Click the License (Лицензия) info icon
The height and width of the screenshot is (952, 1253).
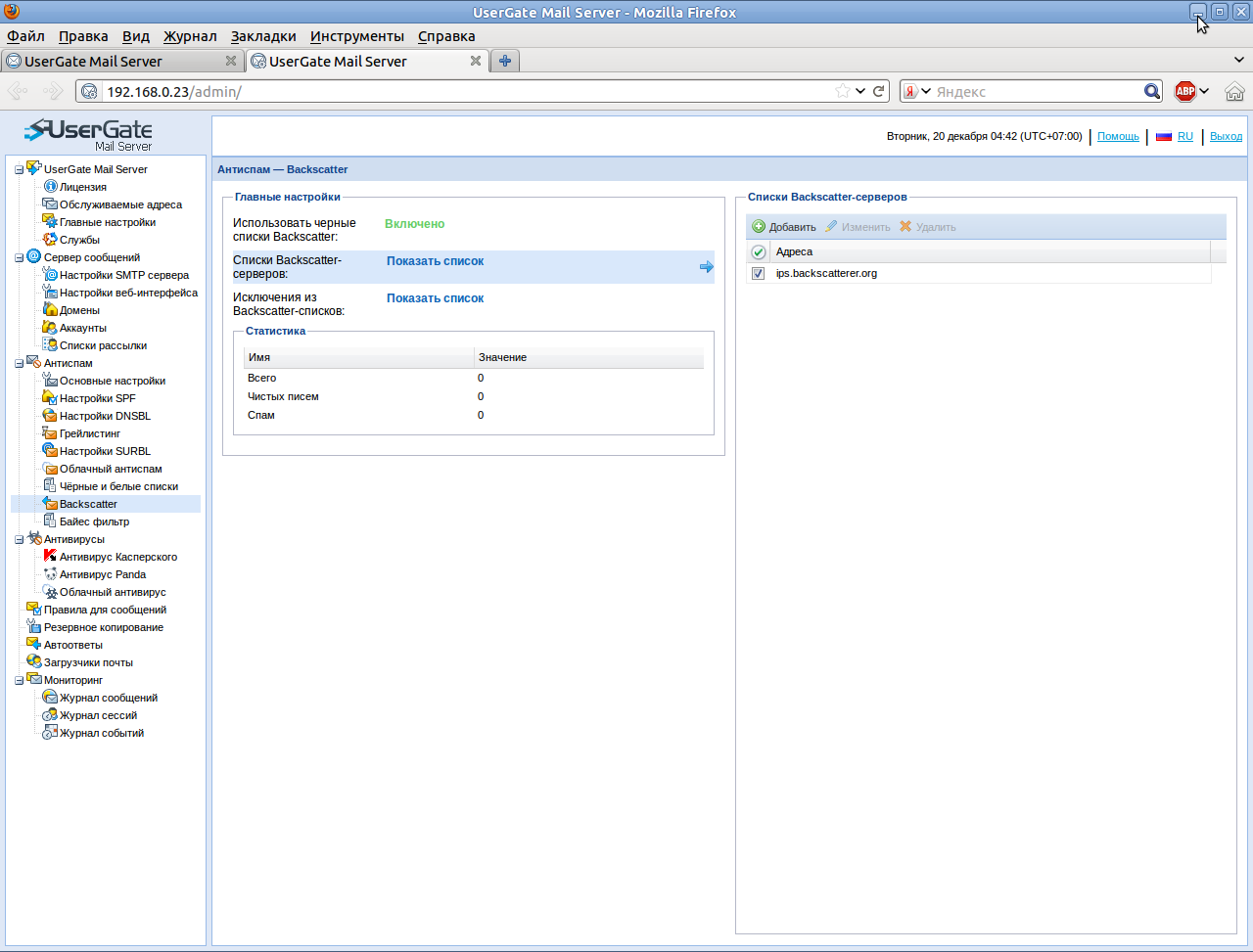tap(51, 187)
